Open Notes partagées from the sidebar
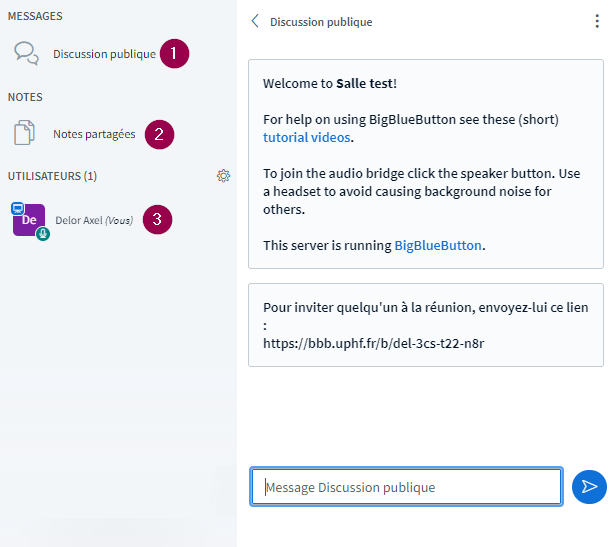Screen dimensions: 616x547 pos(94,134)
